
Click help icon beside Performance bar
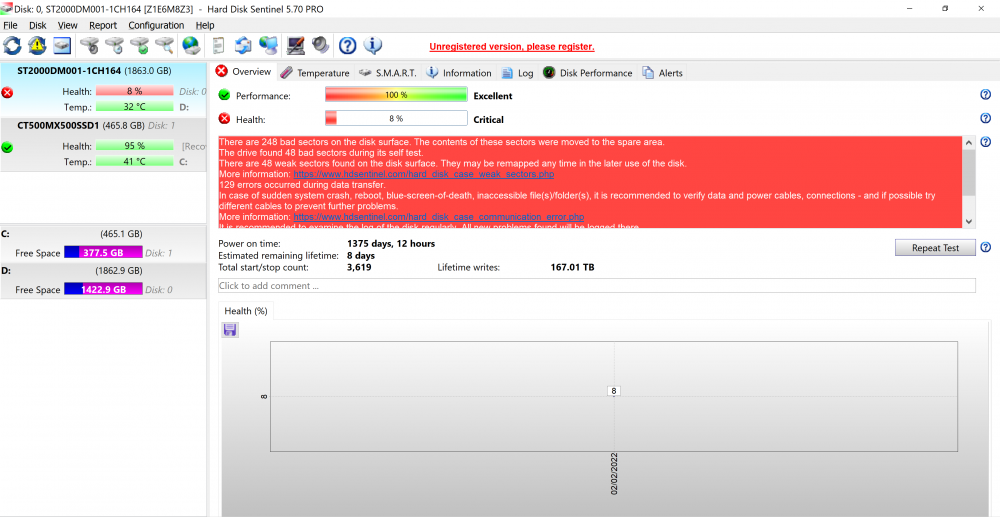(x=985, y=95)
